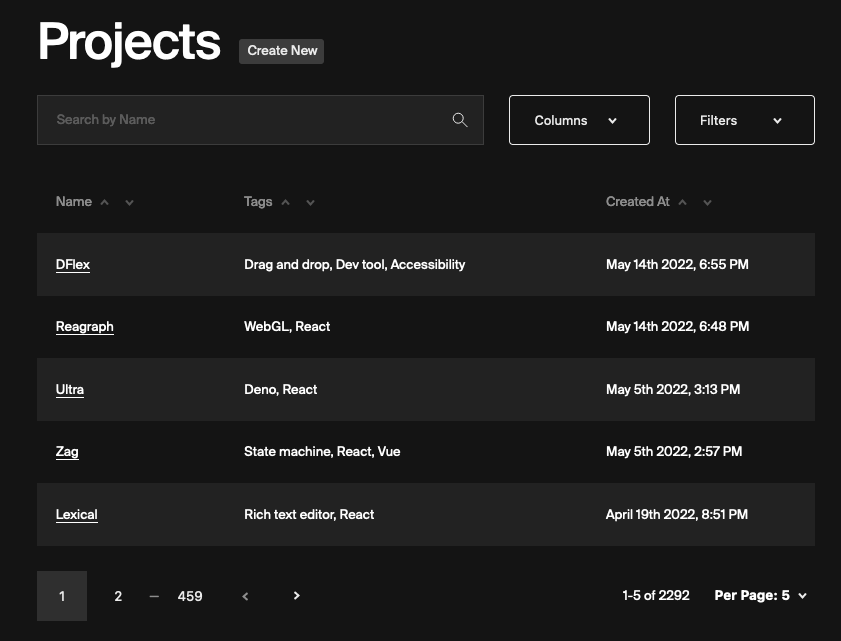Sort Tags column descending arrow

click(x=310, y=202)
